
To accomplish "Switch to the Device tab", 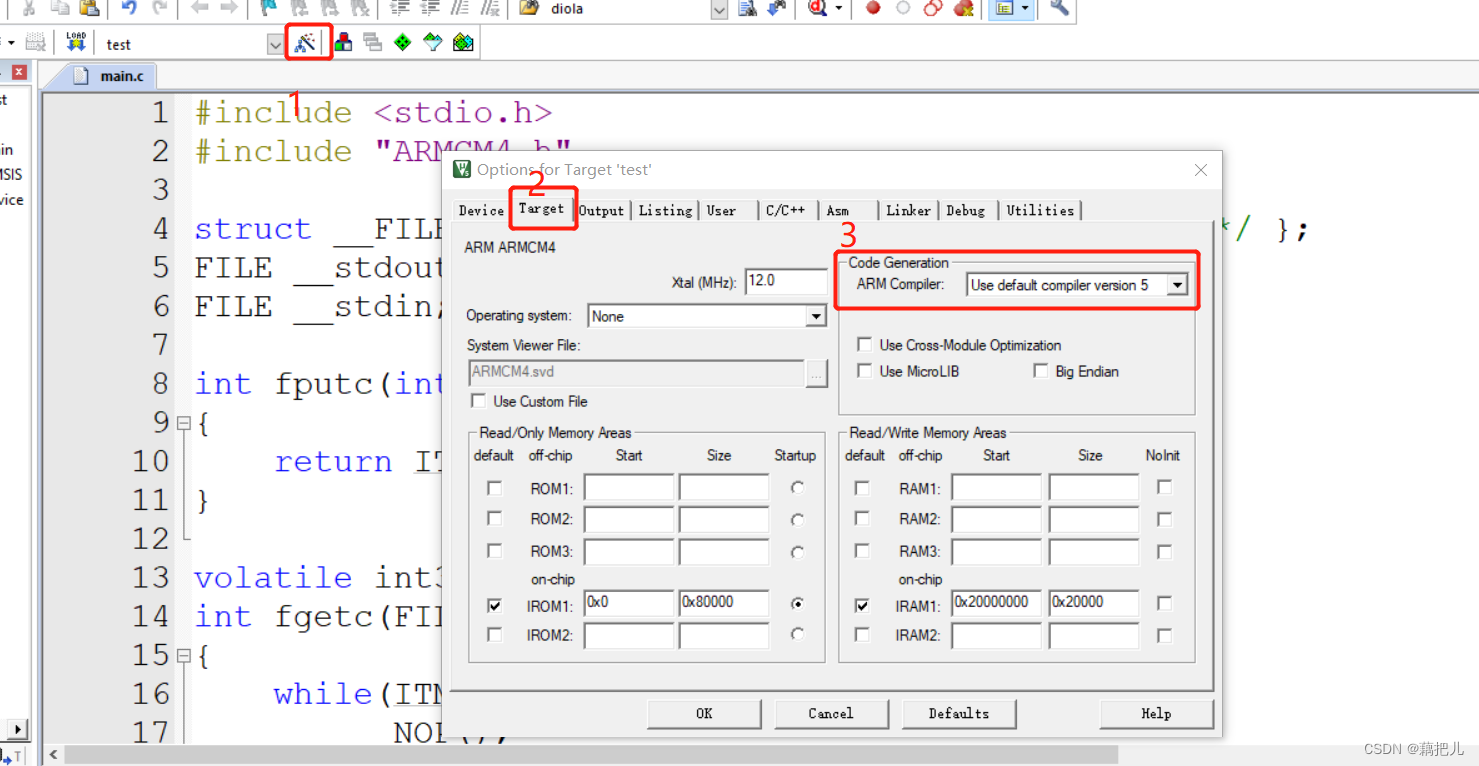I will (481, 210).
